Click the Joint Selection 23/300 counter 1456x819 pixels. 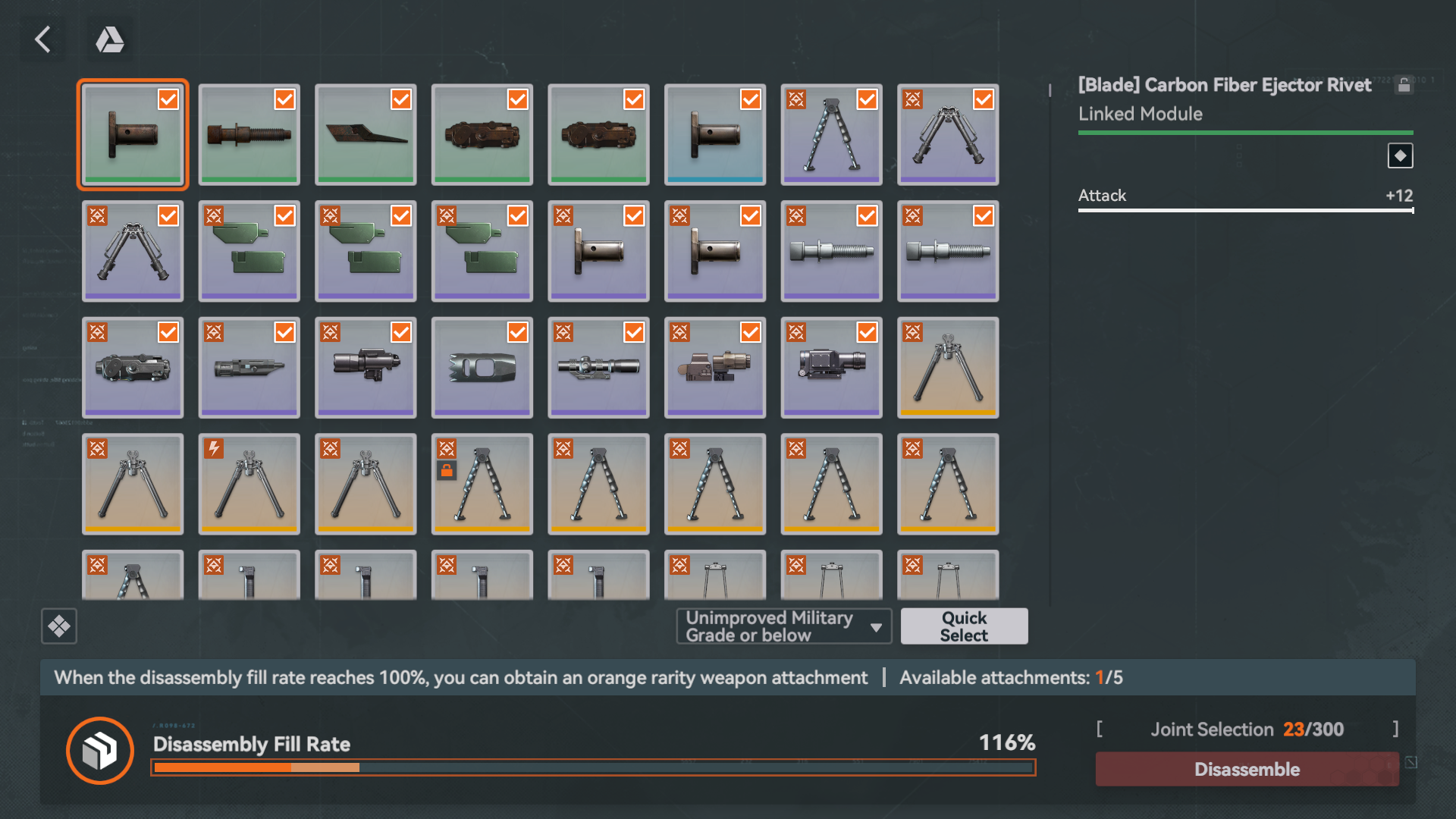tap(1247, 730)
